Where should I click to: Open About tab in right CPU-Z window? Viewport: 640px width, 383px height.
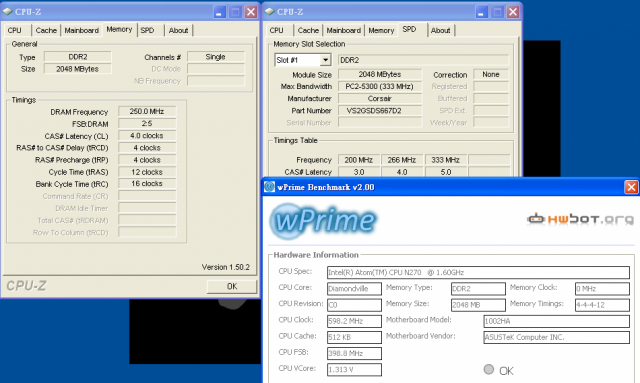440,30
